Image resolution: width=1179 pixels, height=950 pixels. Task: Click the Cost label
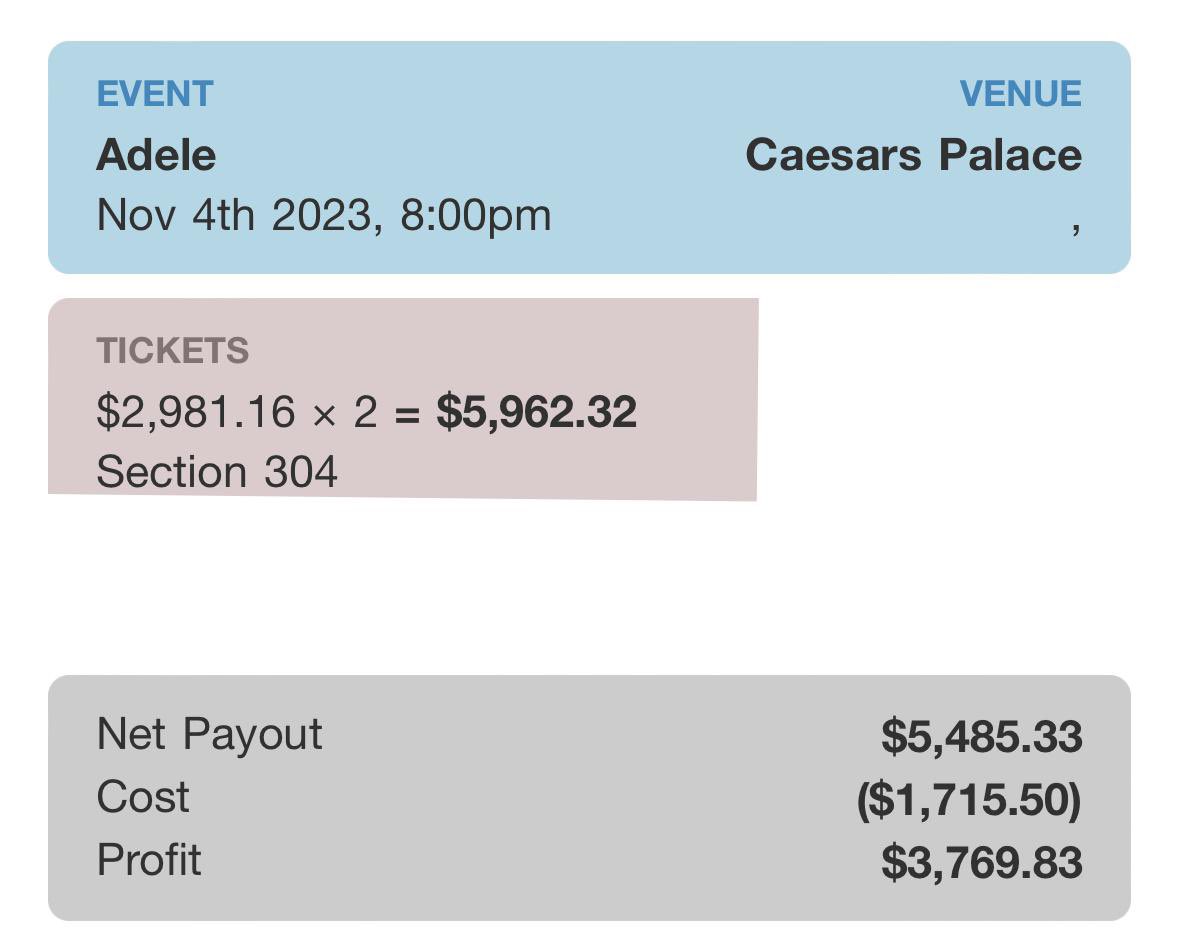tap(143, 797)
